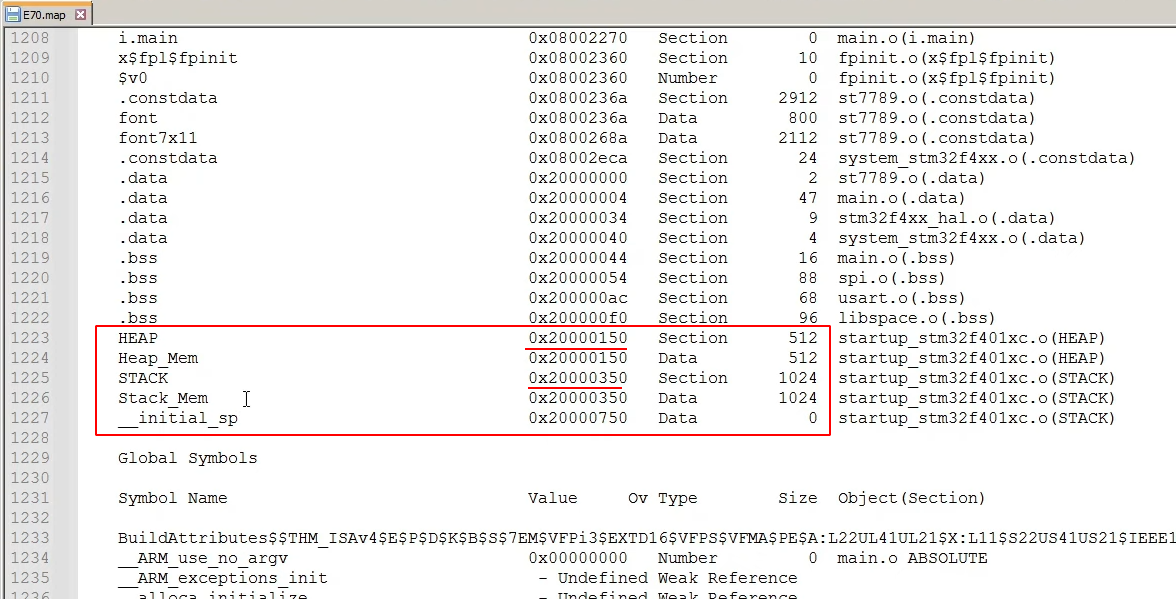Select the STACK section line
This screenshot has height=599, width=1176.
tap(142, 378)
